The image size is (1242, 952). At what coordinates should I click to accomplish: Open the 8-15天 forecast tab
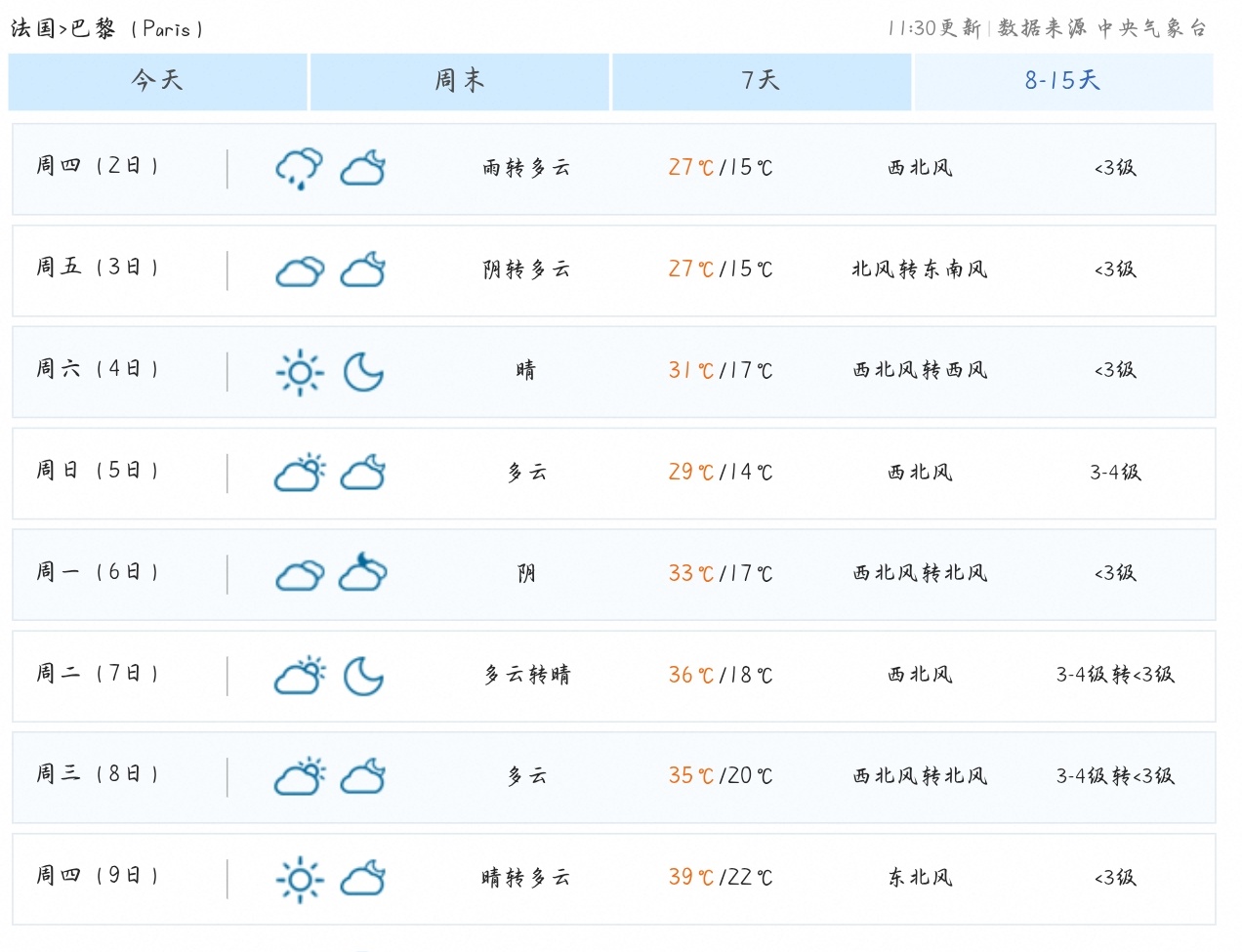[x=1063, y=81]
